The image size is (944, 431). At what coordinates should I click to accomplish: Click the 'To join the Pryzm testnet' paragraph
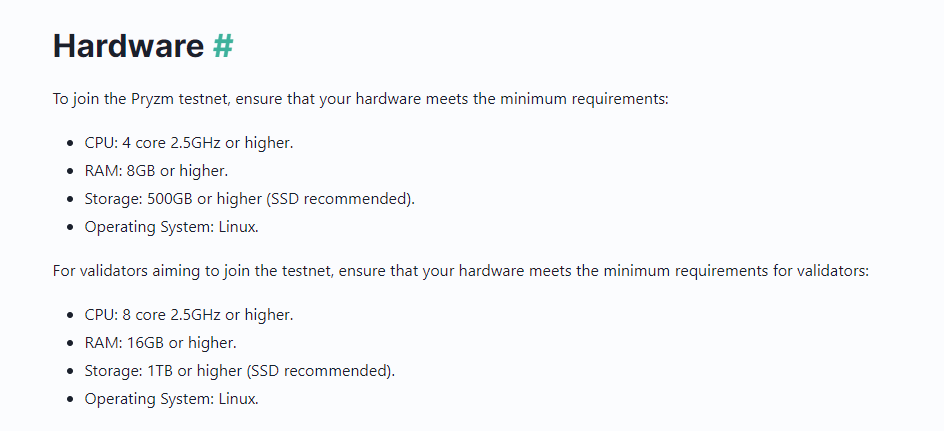(x=361, y=99)
